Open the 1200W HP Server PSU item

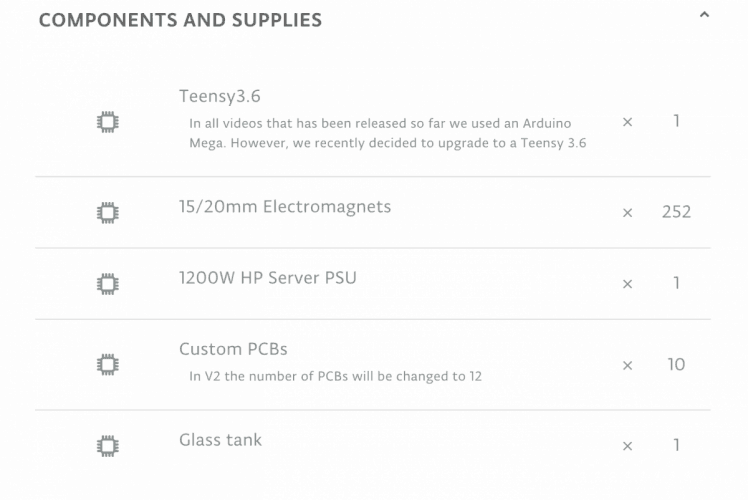pos(267,277)
